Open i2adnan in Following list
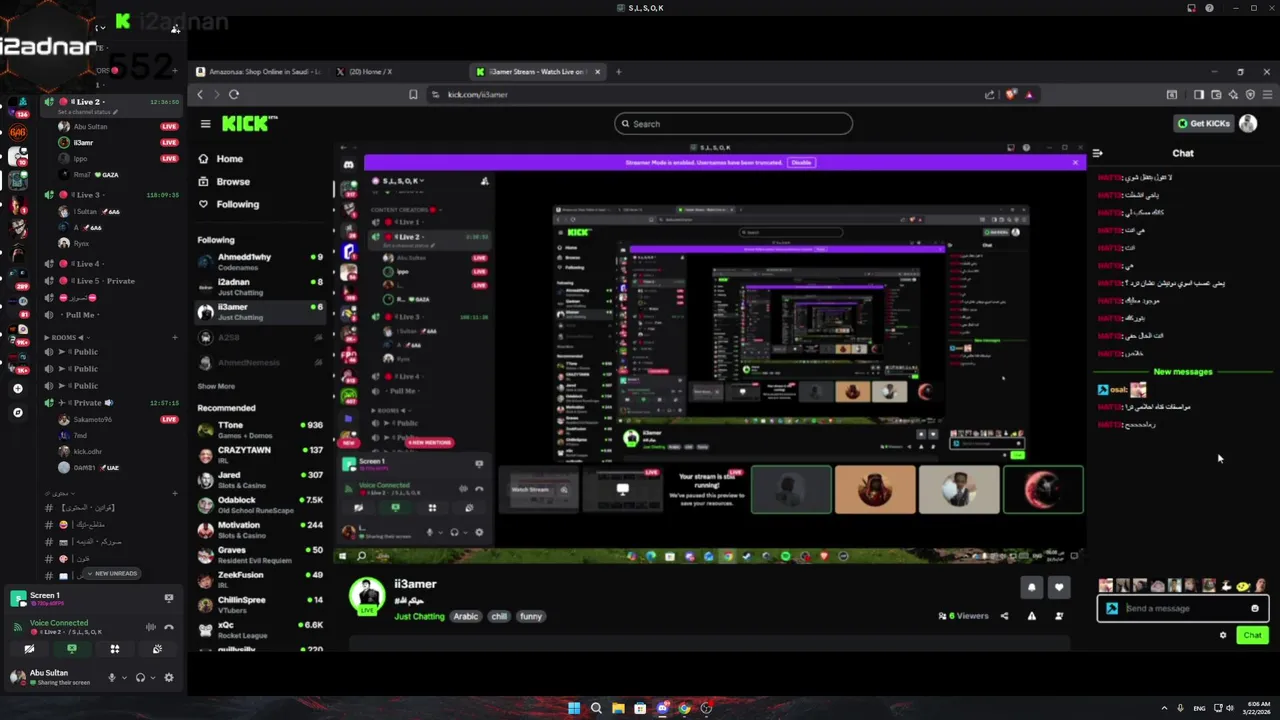Image resolution: width=1280 pixels, height=720 pixels. point(260,287)
